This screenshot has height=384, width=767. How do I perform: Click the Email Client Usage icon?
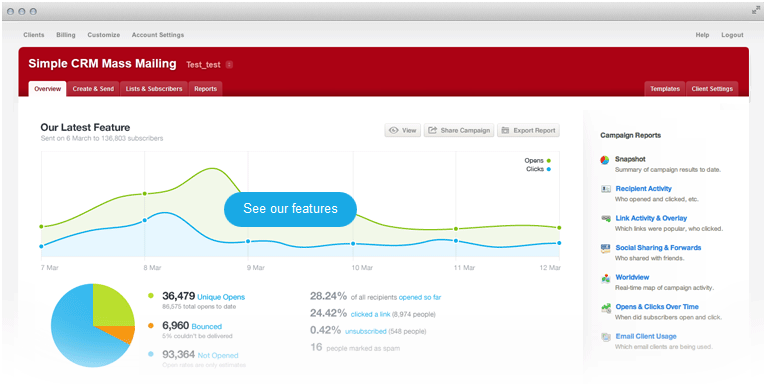coord(606,337)
